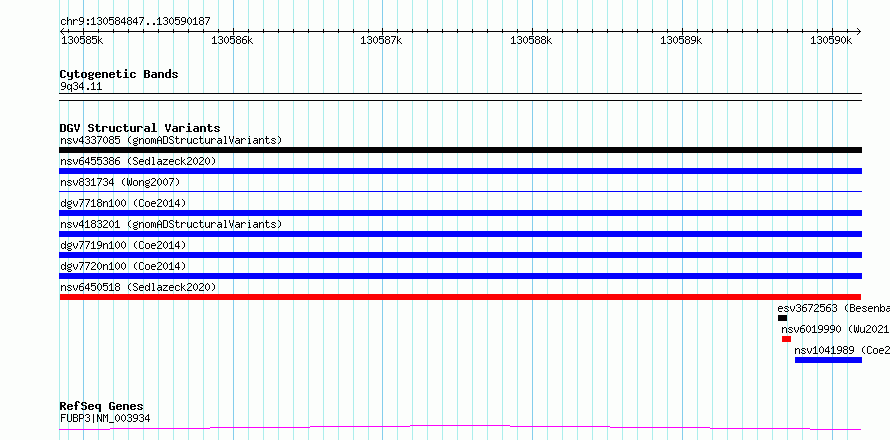Viewport: 890px width, 440px height.
Task: Open the dgv7720n100 (Coe2014) label
Action: coord(123,266)
